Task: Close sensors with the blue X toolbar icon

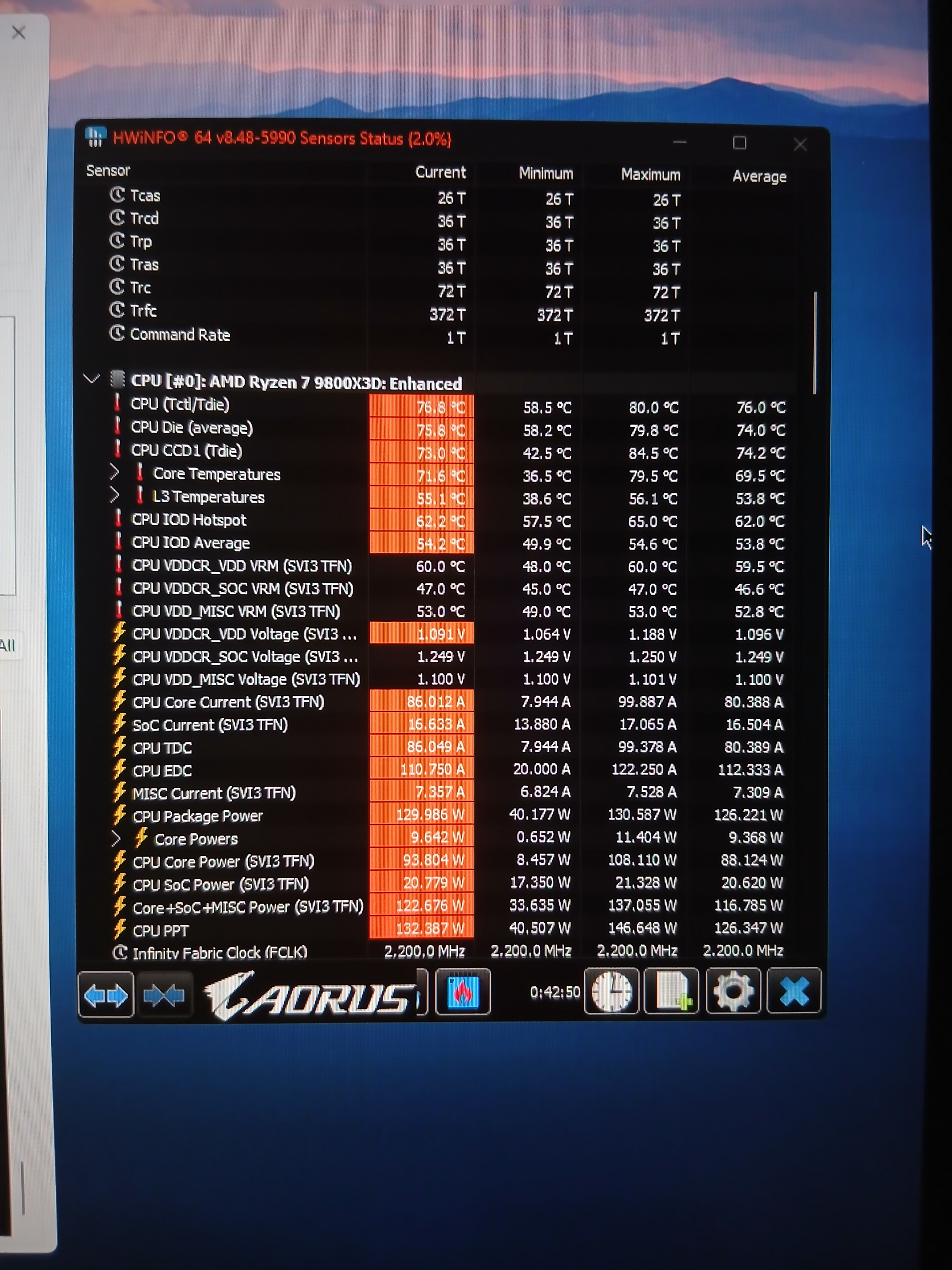Action: [x=794, y=991]
